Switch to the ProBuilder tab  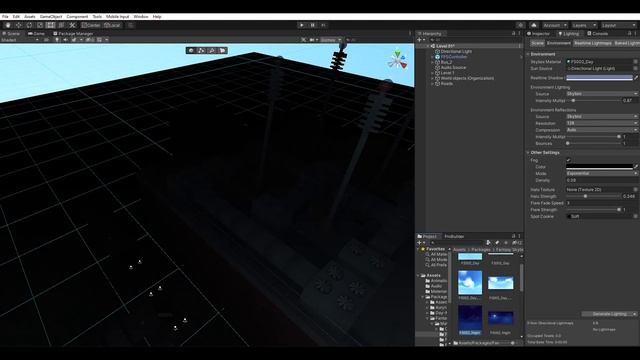click(x=454, y=236)
